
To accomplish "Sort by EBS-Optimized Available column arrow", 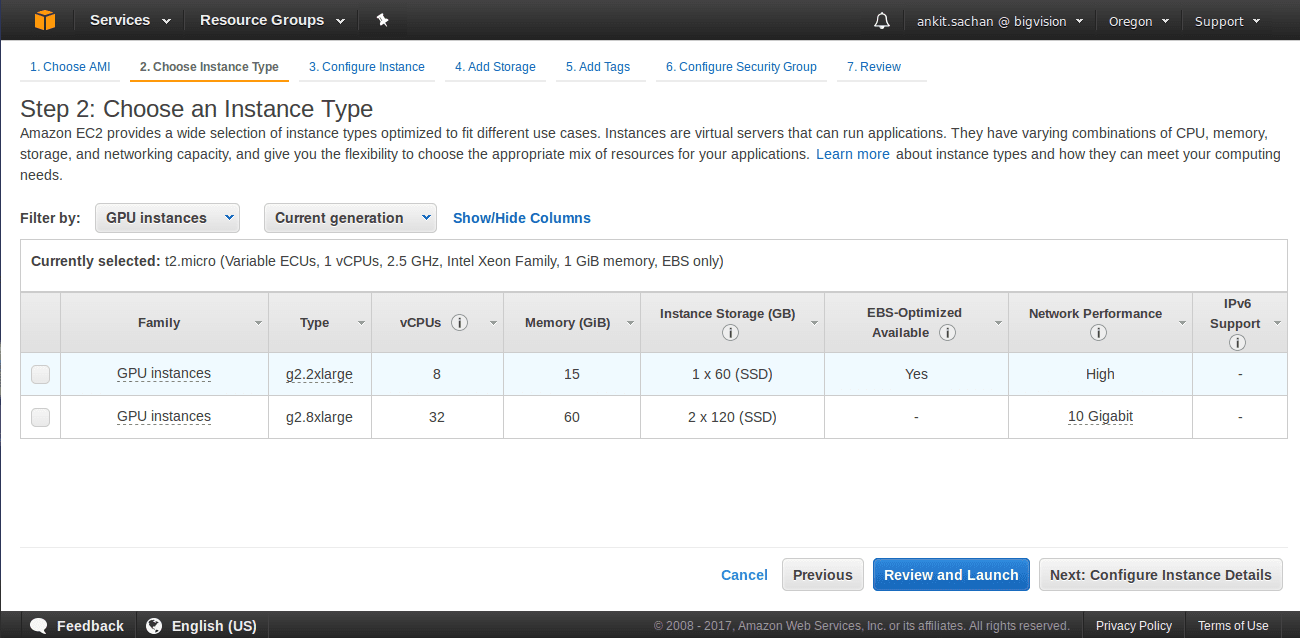I will point(998,323).
